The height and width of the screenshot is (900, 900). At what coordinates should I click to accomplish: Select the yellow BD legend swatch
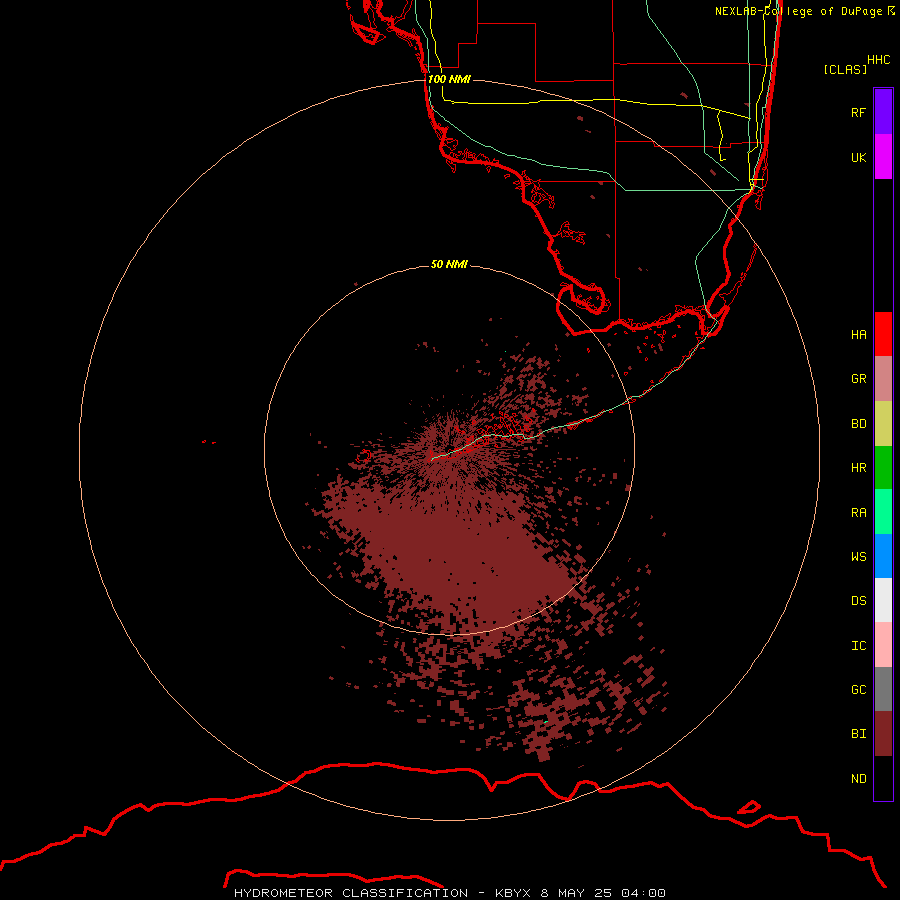coord(883,424)
